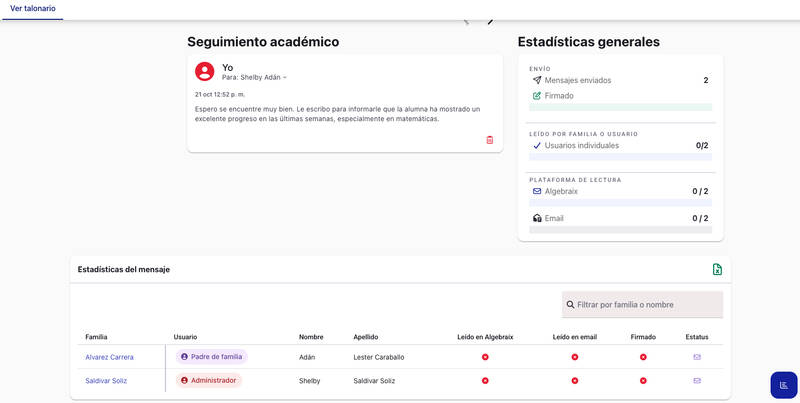Export message statistics to Excel
Screen dimensions: 800x403
pos(717,269)
